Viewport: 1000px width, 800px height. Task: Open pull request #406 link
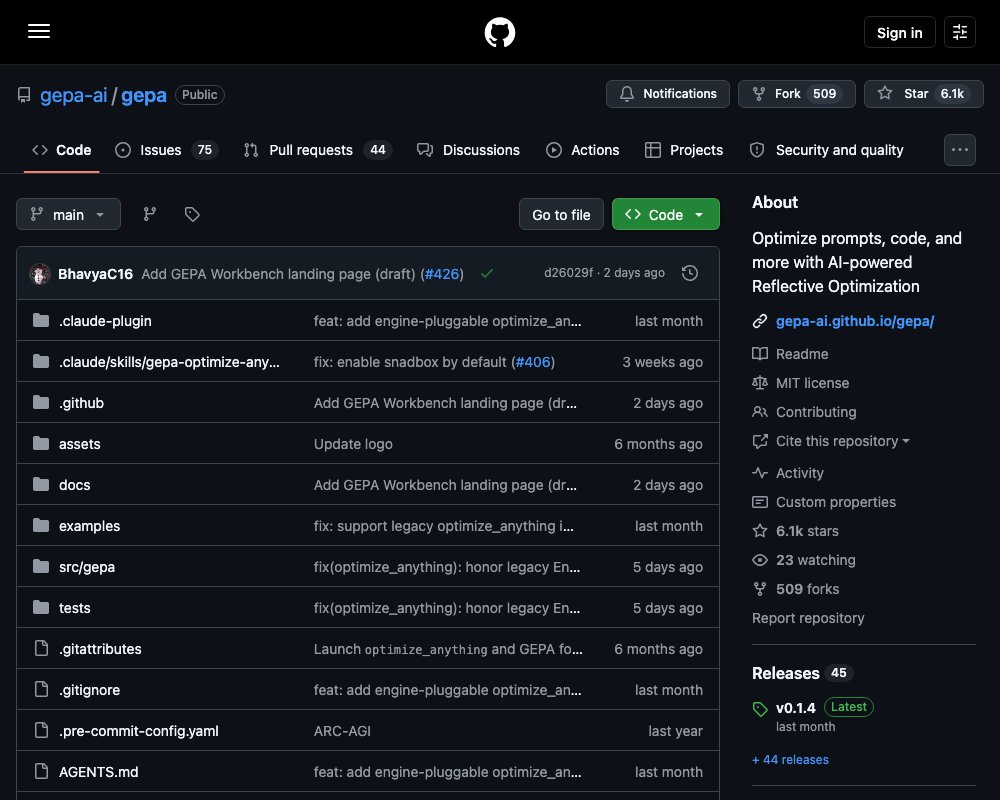point(533,362)
